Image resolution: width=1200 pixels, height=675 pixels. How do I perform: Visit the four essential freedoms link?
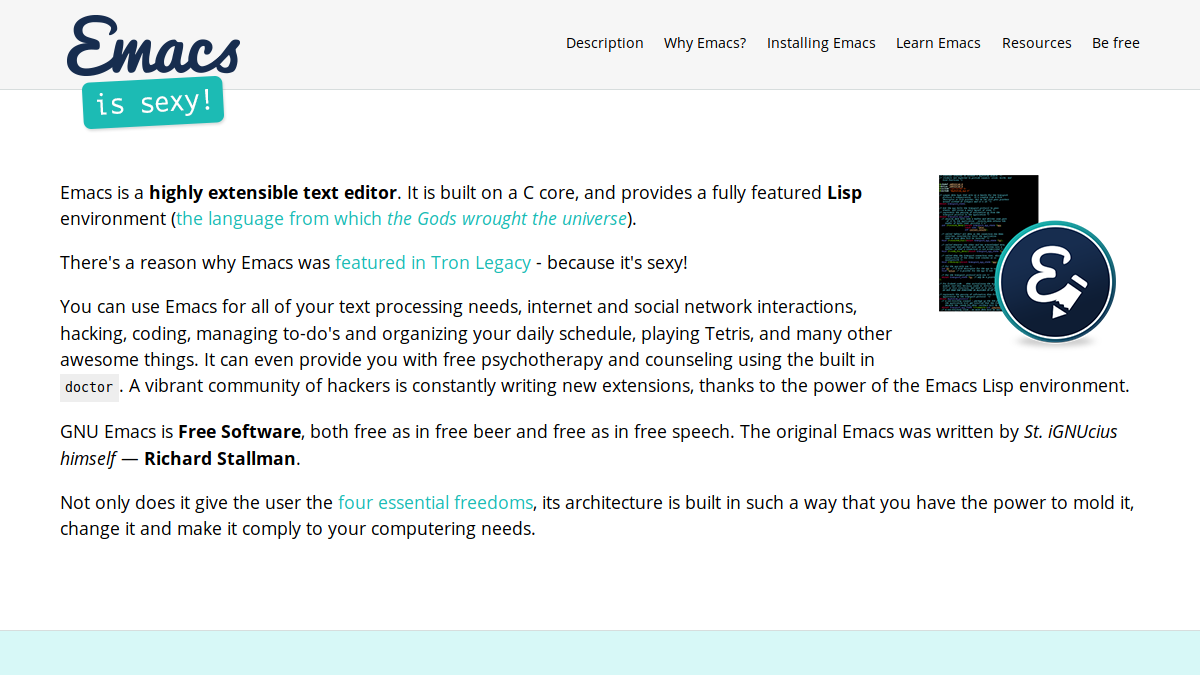pyautogui.click(x=436, y=502)
